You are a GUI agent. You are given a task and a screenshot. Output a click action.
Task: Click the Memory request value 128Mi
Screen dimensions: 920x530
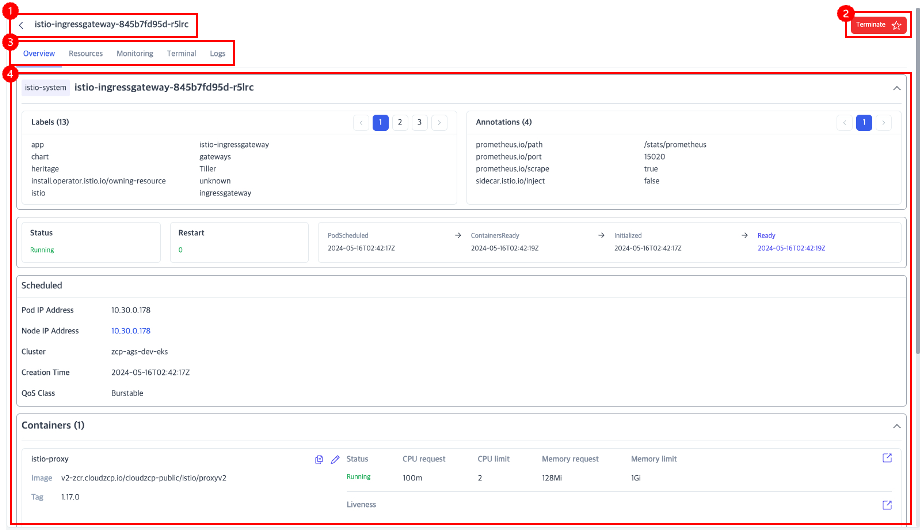tap(552, 478)
